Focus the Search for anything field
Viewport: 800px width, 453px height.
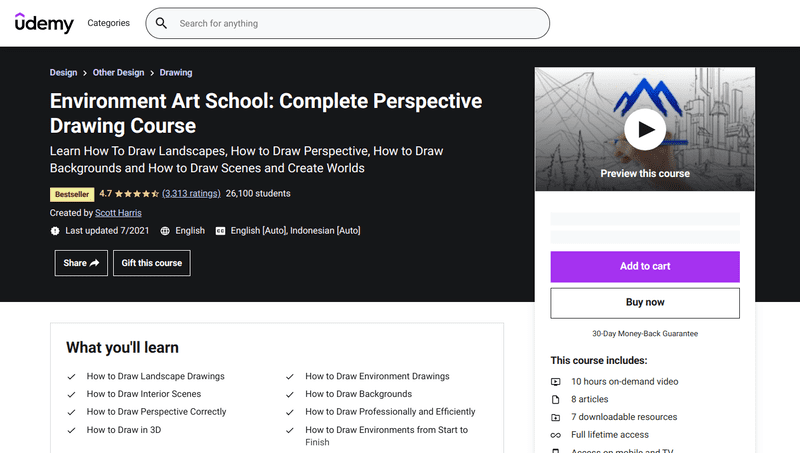tap(347, 23)
